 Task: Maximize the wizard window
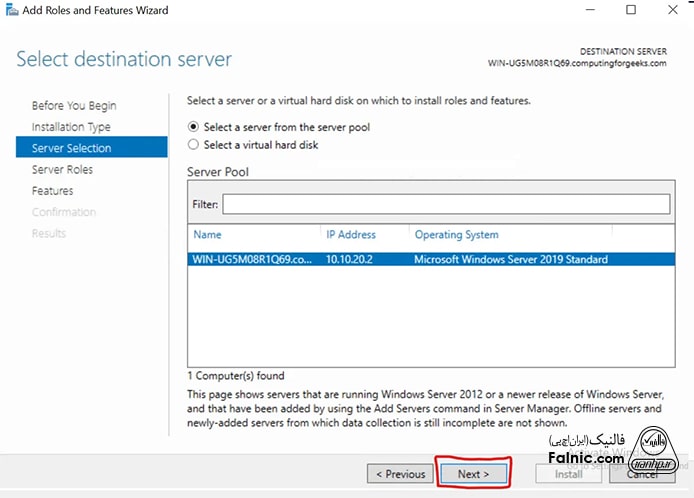click(x=631, y=10)
